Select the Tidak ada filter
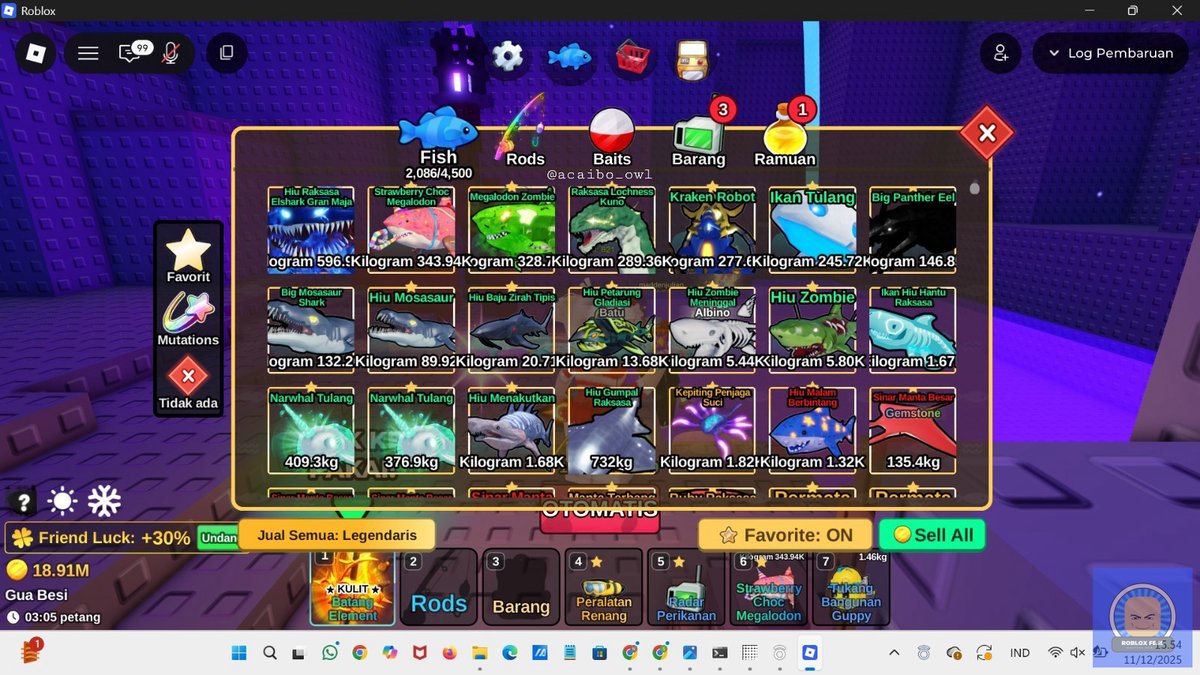Viewport: 1200px width, 675px height. (188, 384)
